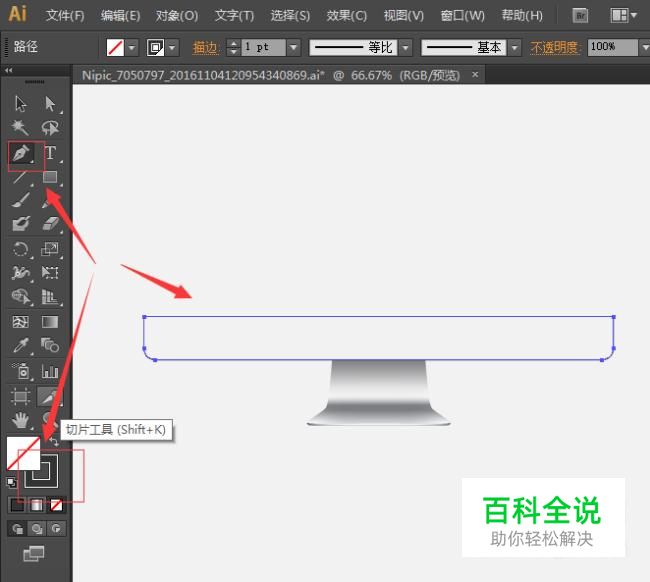Set paint mode to Gradient
Viewport: 650px width, 582px height.
(x=36, y=506)
